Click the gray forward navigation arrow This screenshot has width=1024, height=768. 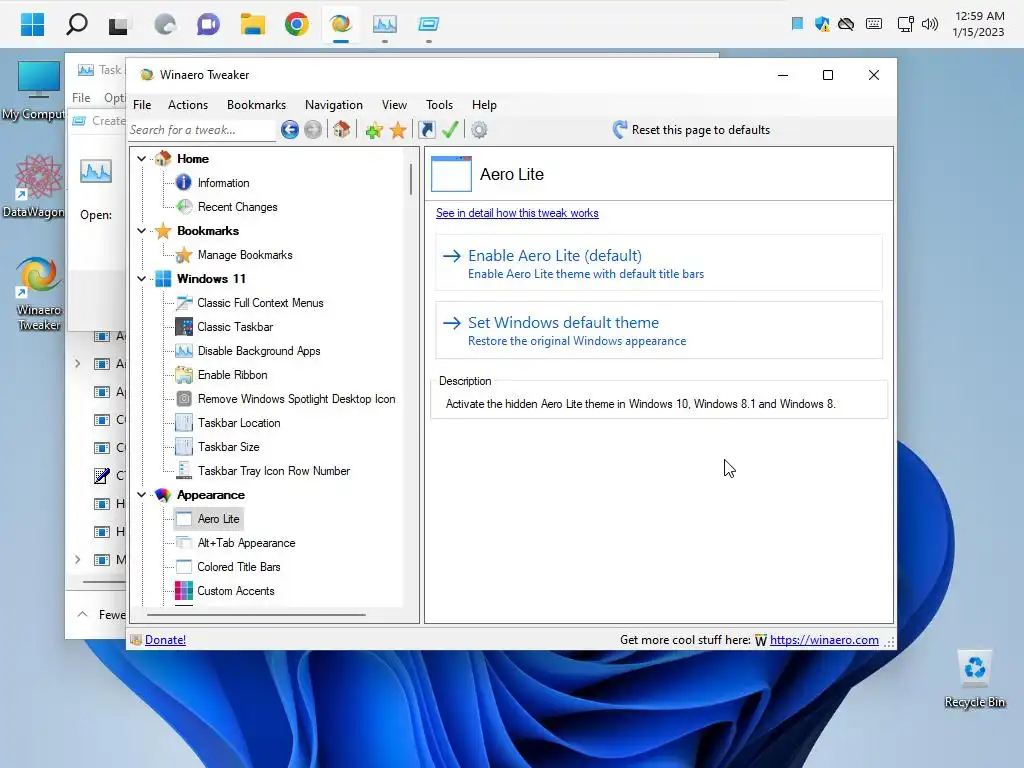(313, 130)
